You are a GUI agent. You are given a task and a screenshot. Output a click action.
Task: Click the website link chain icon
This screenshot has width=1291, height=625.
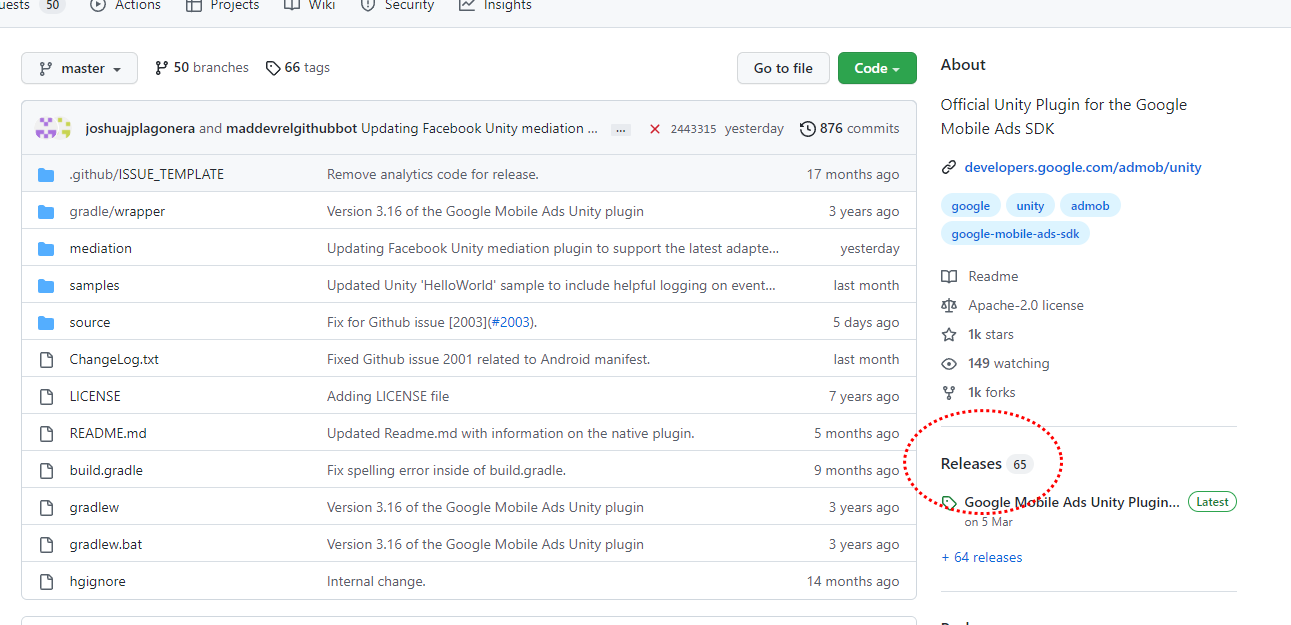point(949,168)
